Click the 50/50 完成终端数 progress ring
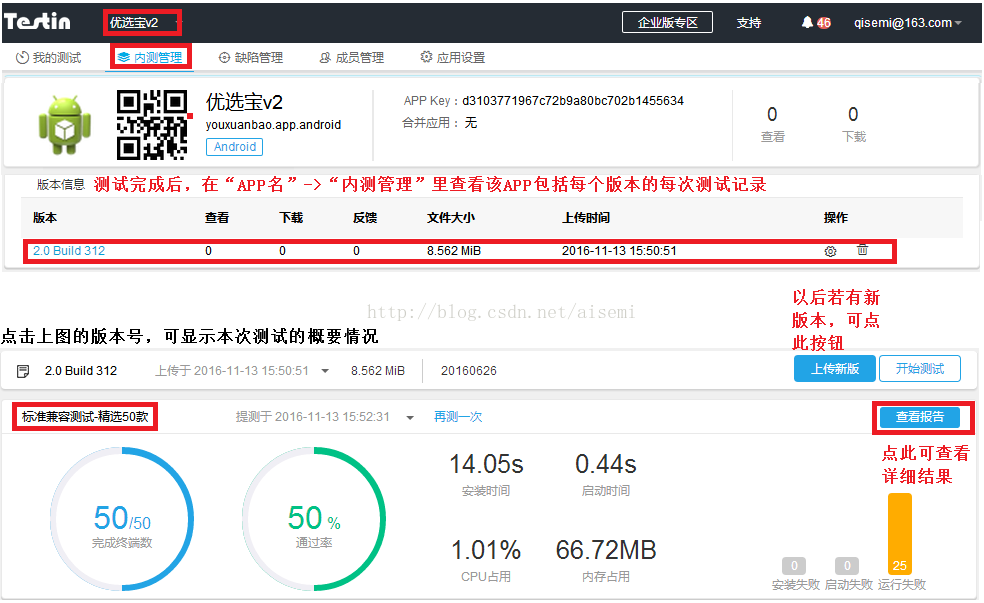This screenshot has height=603, width=984. click(122, 519)
